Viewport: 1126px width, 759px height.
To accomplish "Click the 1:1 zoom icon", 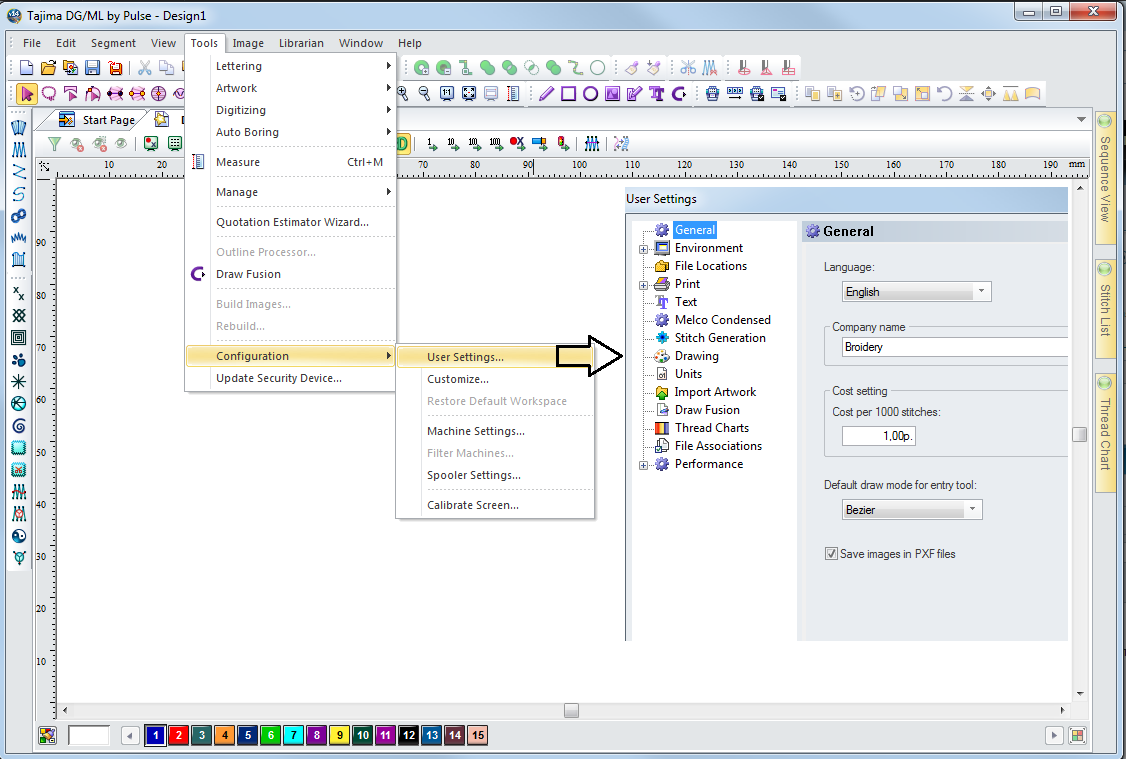I will click(446, 94).
